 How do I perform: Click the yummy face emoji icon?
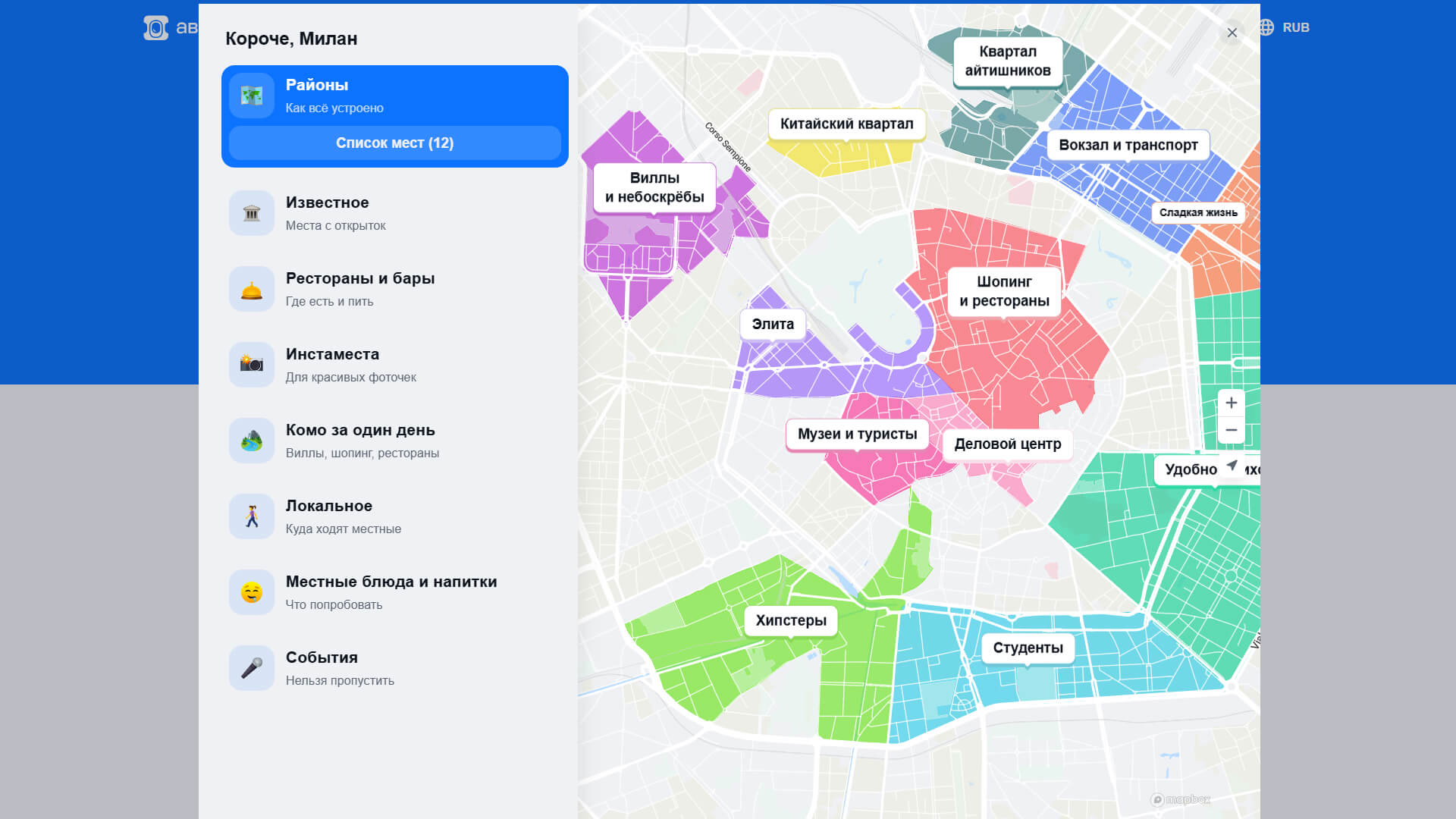pyautogui.click(x=252, y=592)
